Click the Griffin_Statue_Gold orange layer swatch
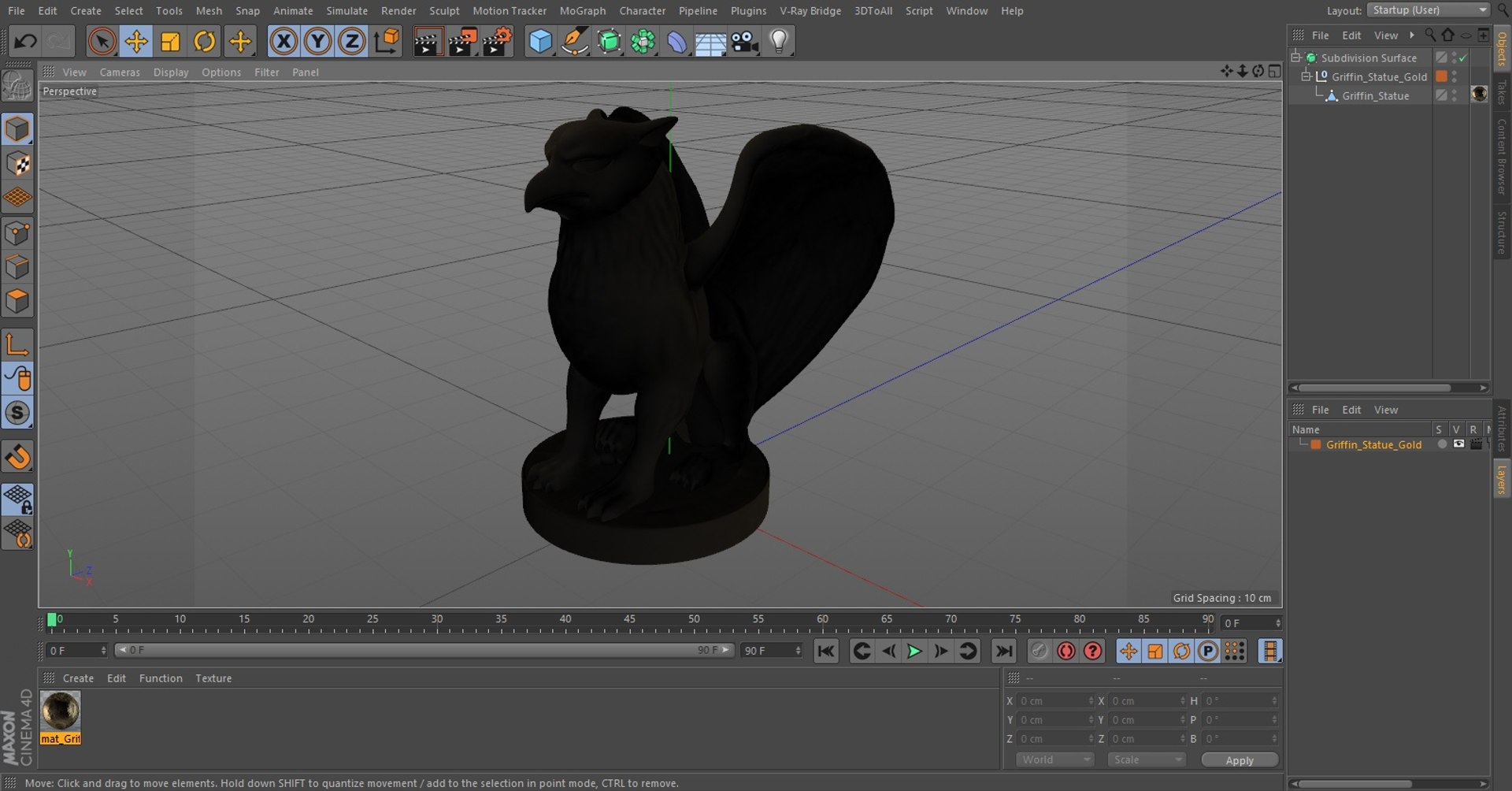This screenshot has height=791, width=1512. tap(1441, 76)
